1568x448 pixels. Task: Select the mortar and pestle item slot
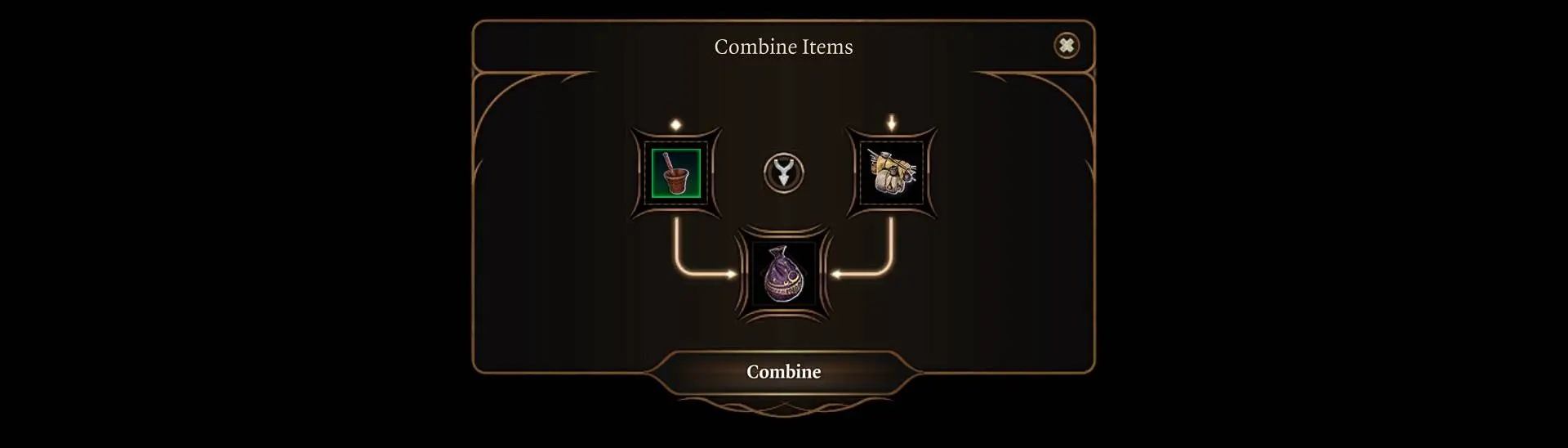pyautogui.click(x=676, y=173)
